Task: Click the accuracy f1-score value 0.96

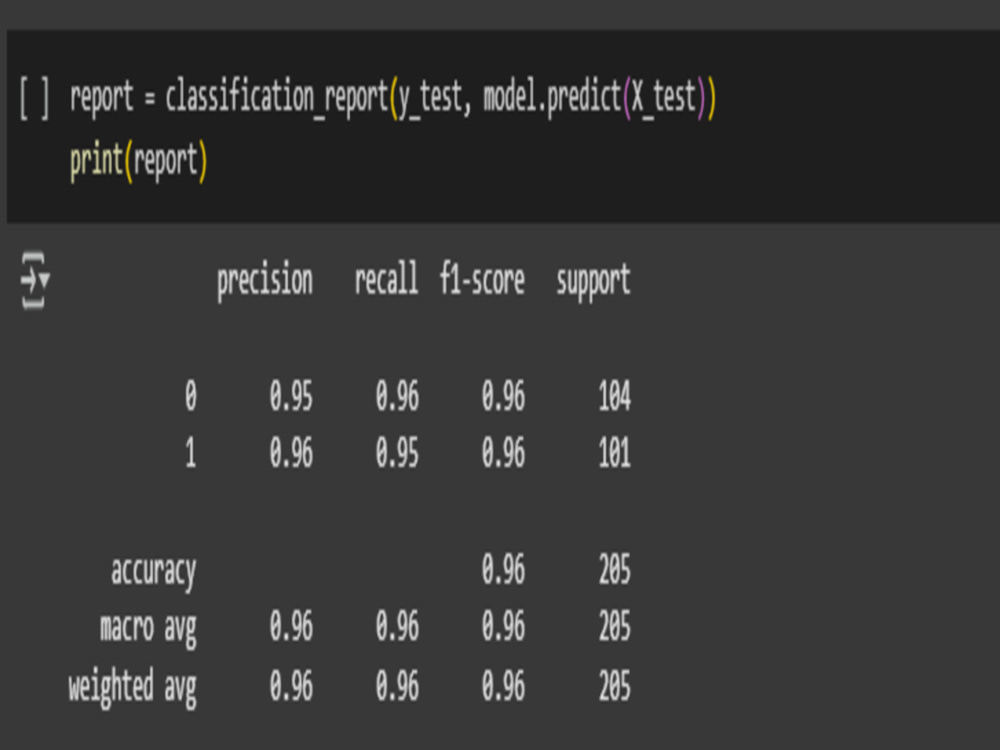Action: click(503, 570)
